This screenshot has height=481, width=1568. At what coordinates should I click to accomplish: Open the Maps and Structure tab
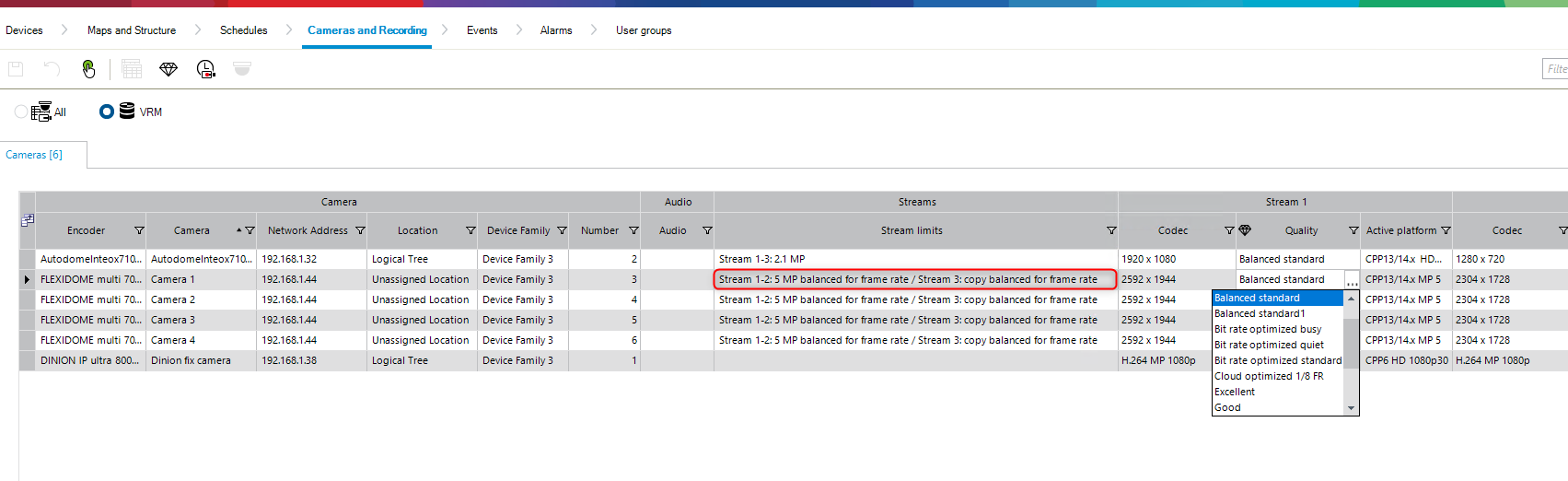[x=132, y=30]
